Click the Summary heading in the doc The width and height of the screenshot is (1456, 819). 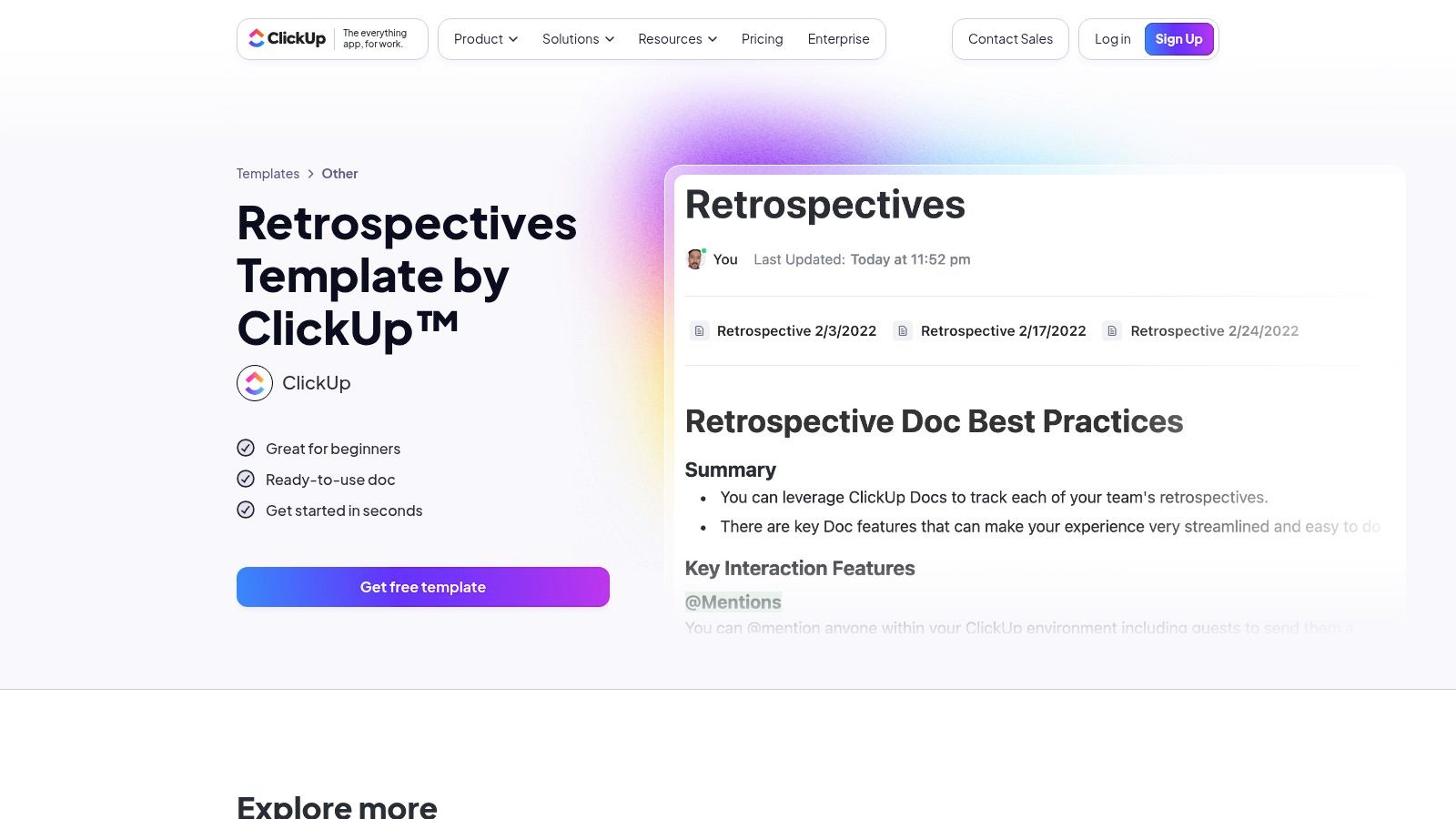coord(731,470)
